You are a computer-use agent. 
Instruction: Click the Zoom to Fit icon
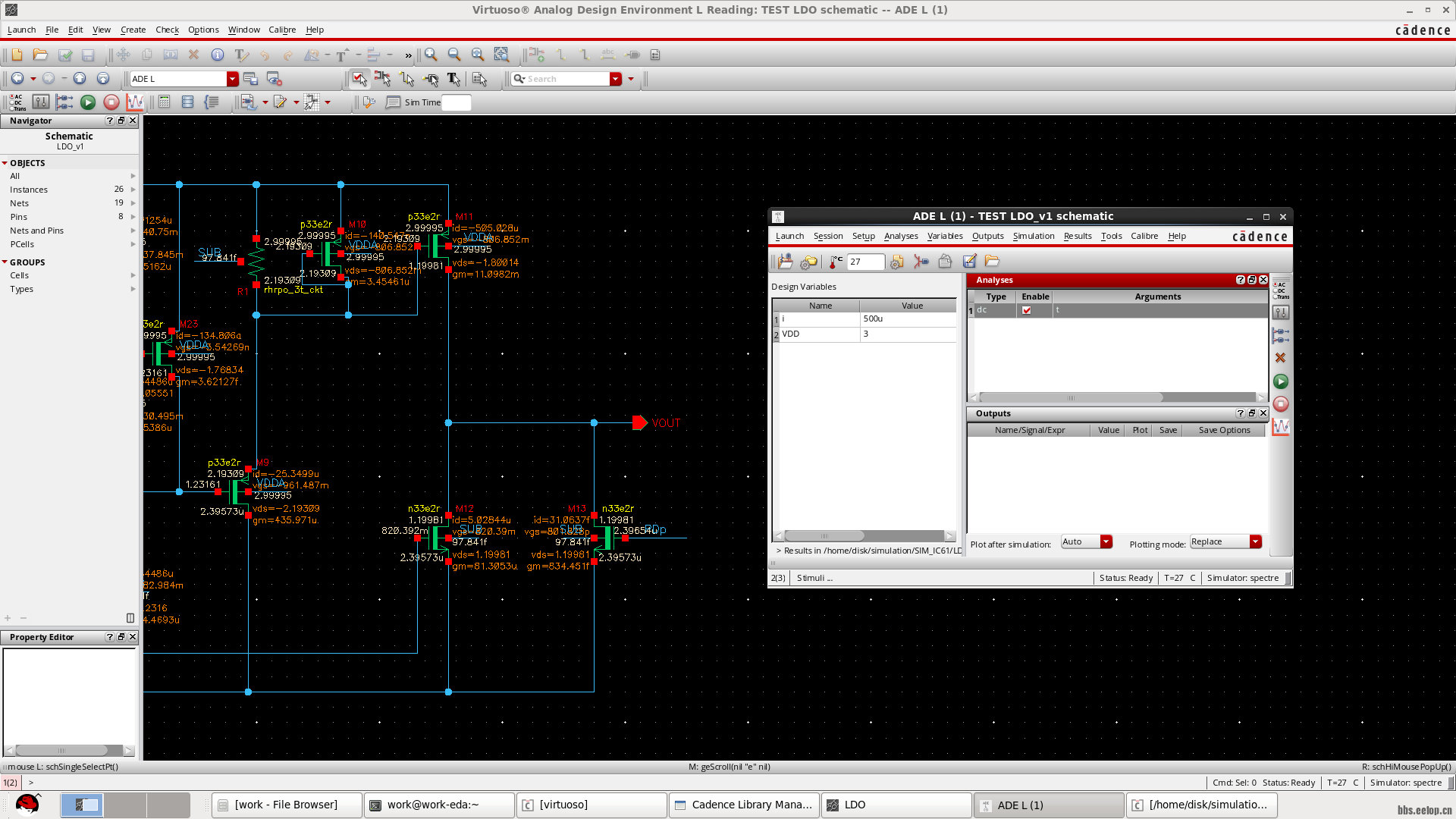pyautogui.click(x=478, y=55)
